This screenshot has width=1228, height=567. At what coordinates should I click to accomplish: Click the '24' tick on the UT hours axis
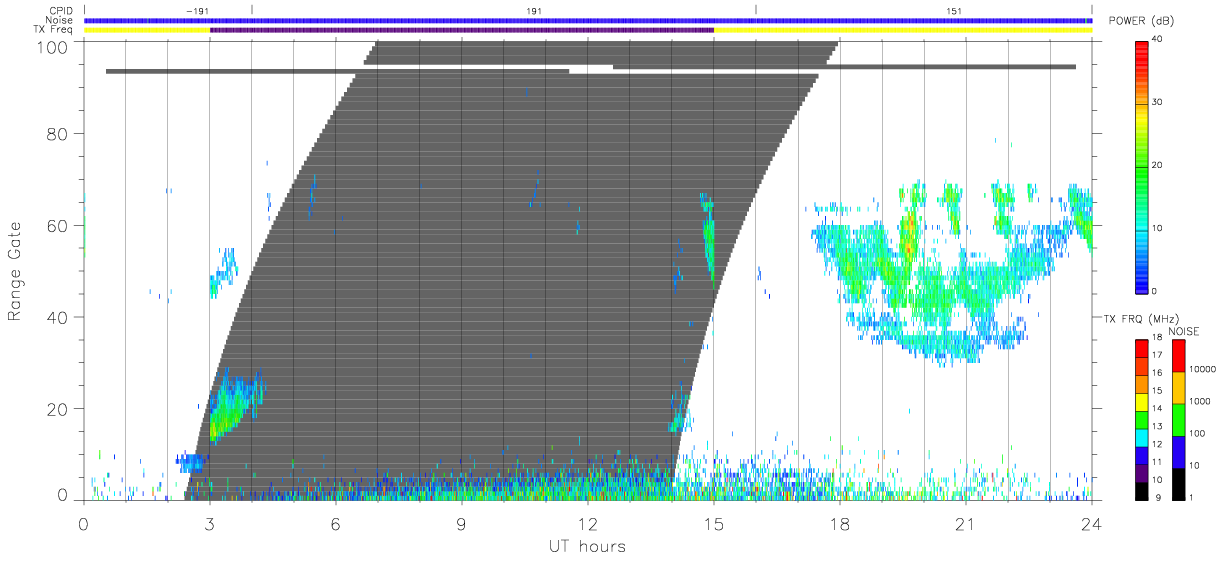[1091, 524]
